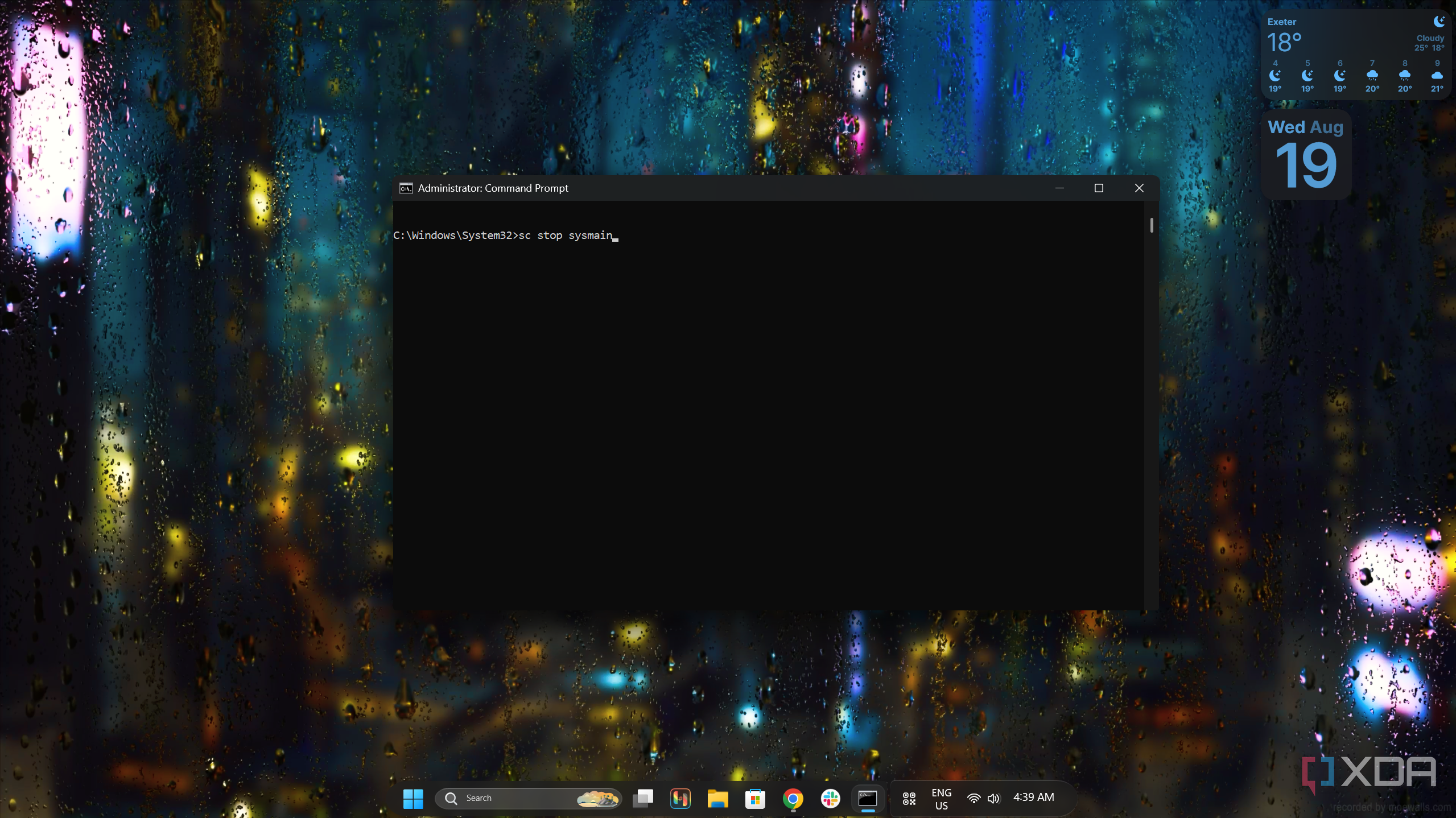
Task: Click the taskbar Search box
Action: click(x=528, y=798)
